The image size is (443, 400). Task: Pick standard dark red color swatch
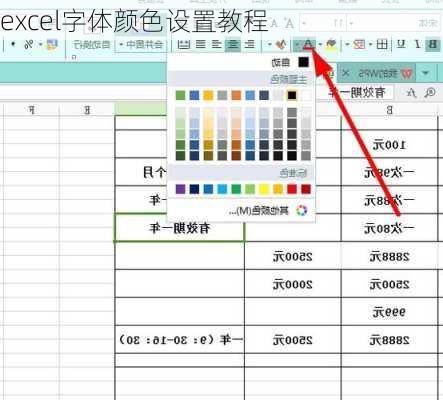tap(306, 189)
